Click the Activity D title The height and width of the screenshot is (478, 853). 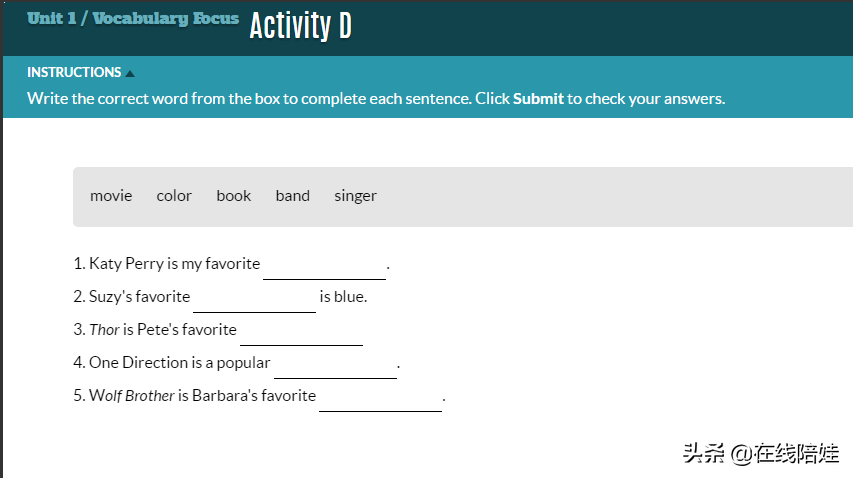300,26
